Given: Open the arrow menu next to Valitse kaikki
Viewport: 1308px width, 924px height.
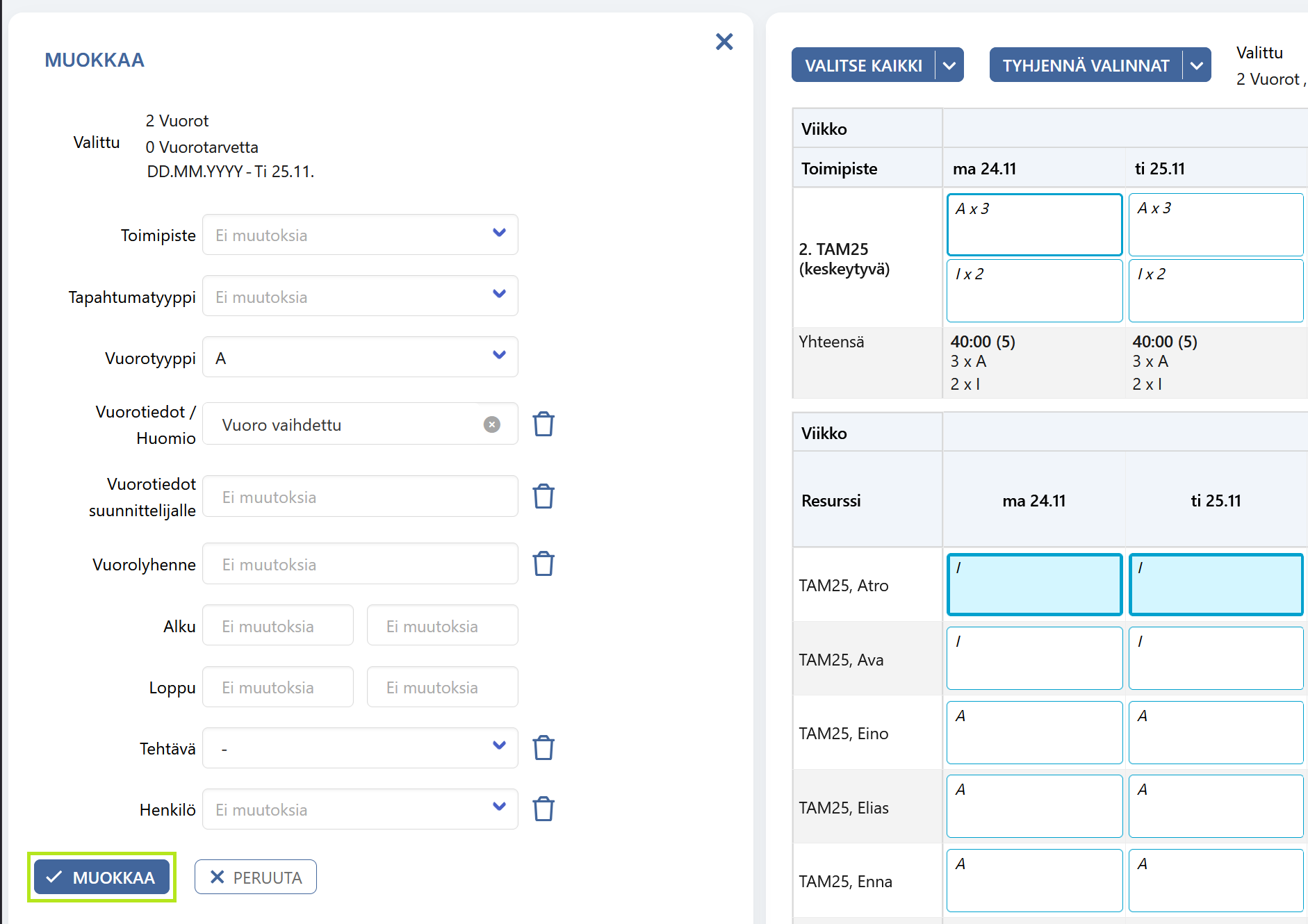Looking at the screenshot, I should 949,65.
